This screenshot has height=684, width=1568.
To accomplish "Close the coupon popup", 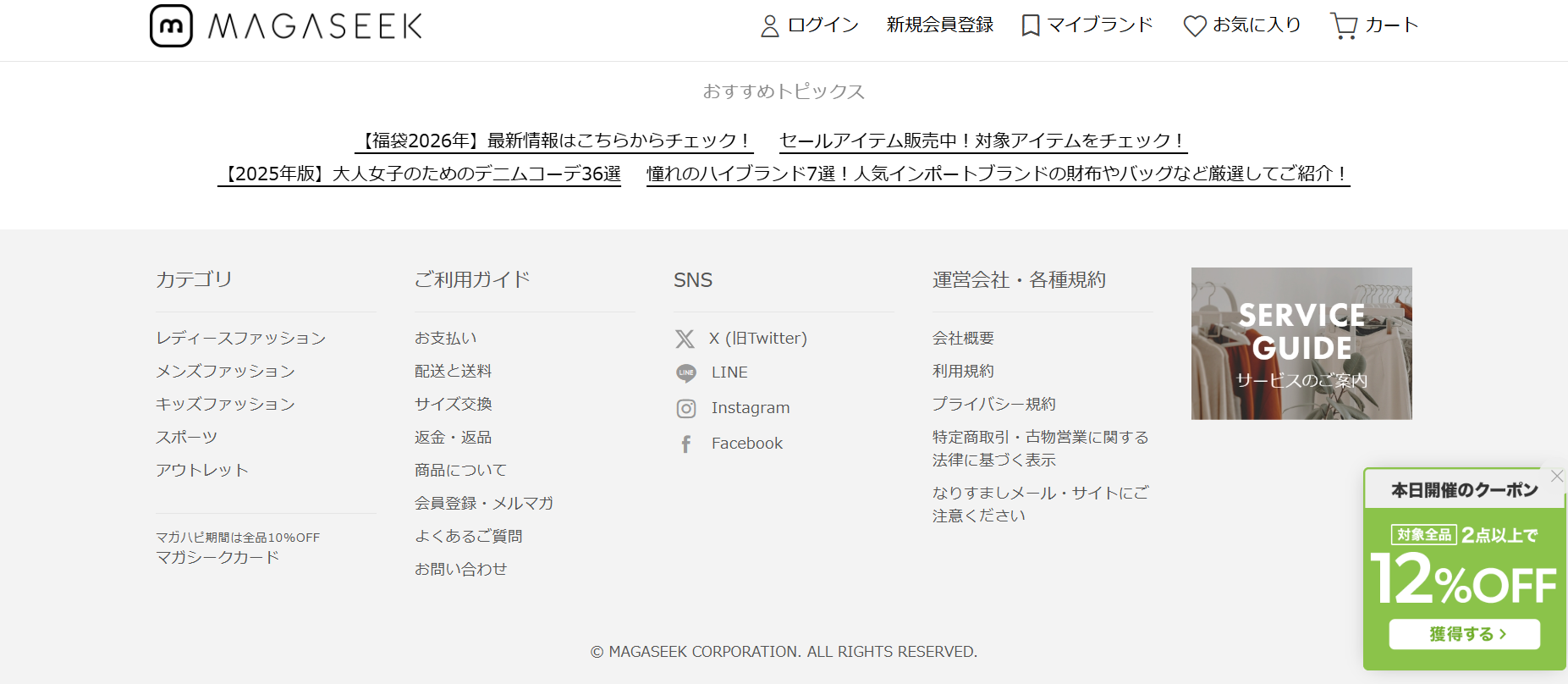I will (1556, 476).
